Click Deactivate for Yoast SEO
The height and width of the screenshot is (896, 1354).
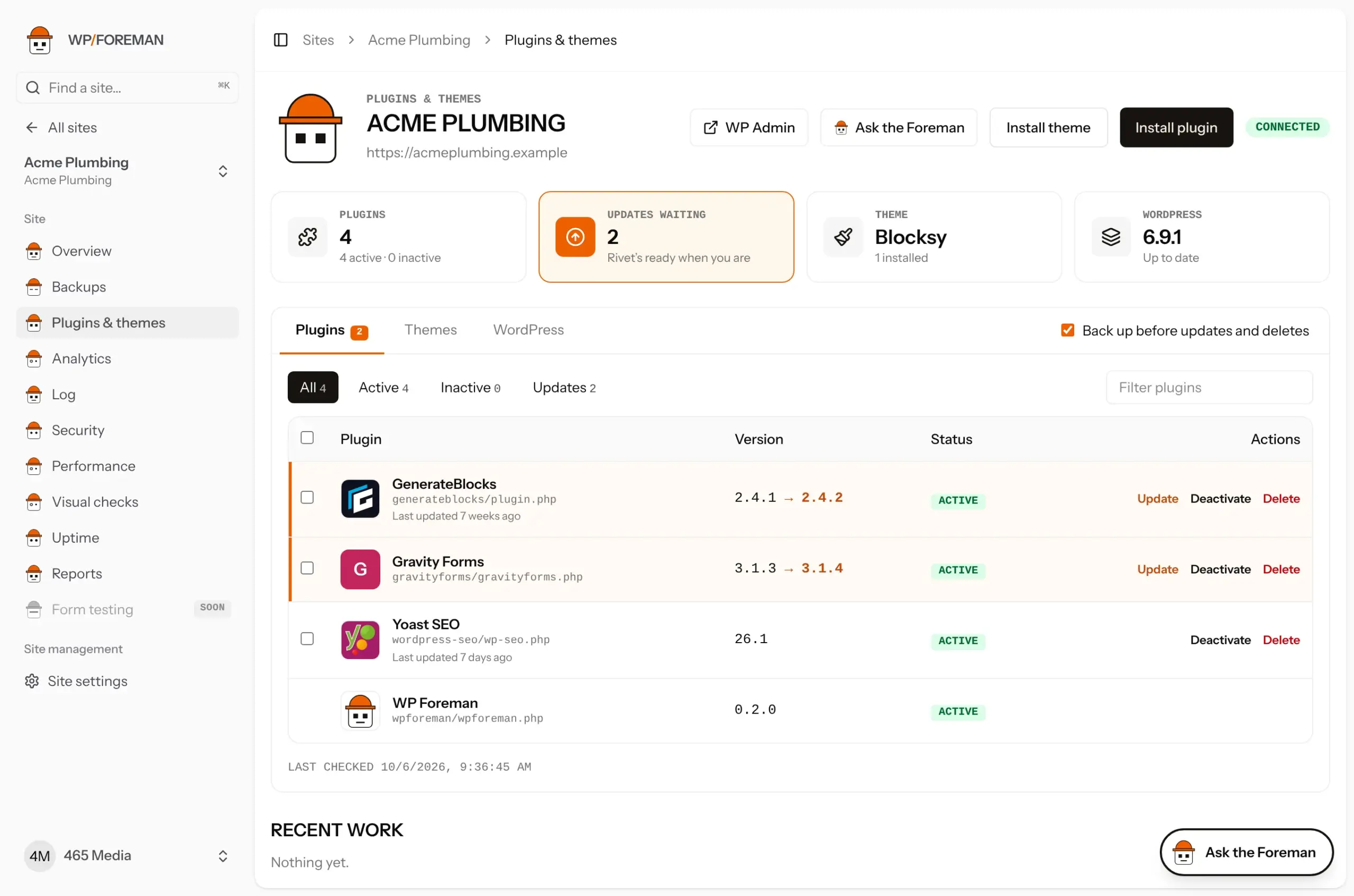(x=1220, y=640)
